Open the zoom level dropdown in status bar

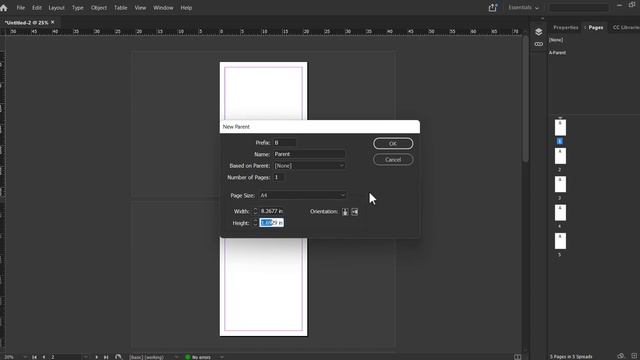click(25, 357)
